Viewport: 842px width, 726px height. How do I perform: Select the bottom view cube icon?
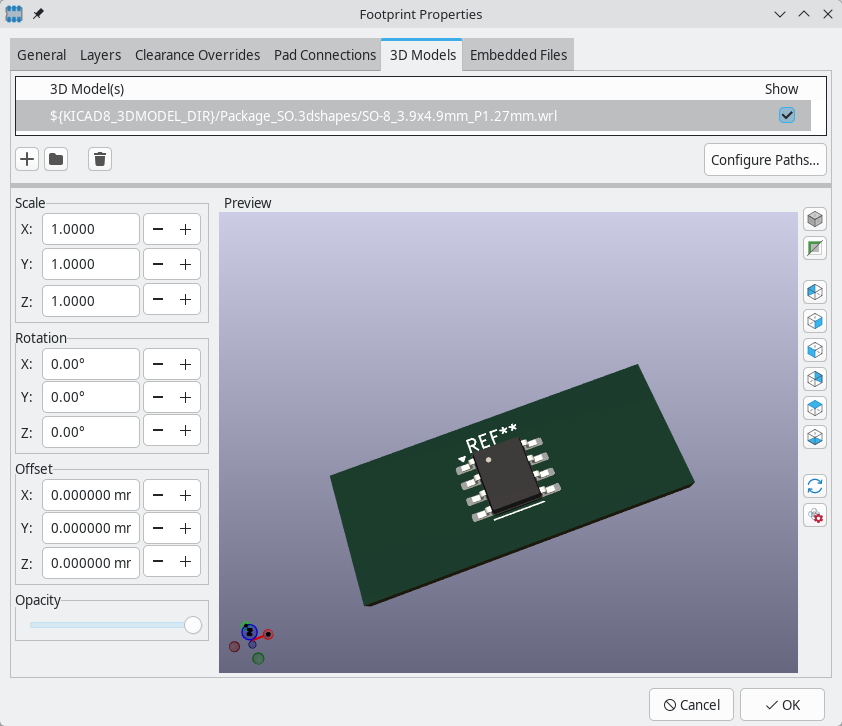(815, 437)
